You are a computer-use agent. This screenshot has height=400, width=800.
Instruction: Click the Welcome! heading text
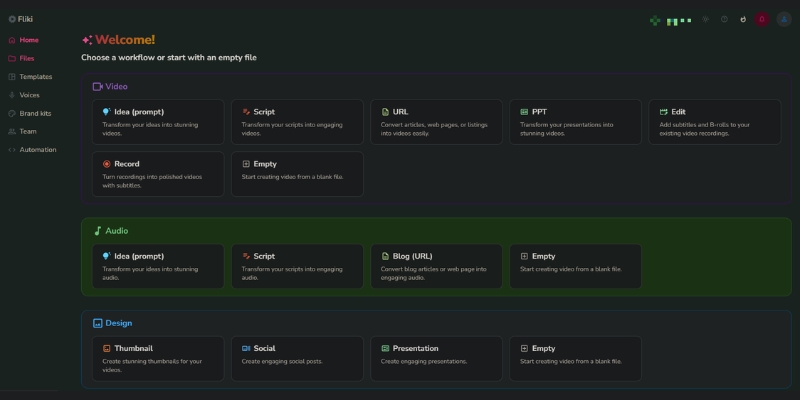(125, 40)
